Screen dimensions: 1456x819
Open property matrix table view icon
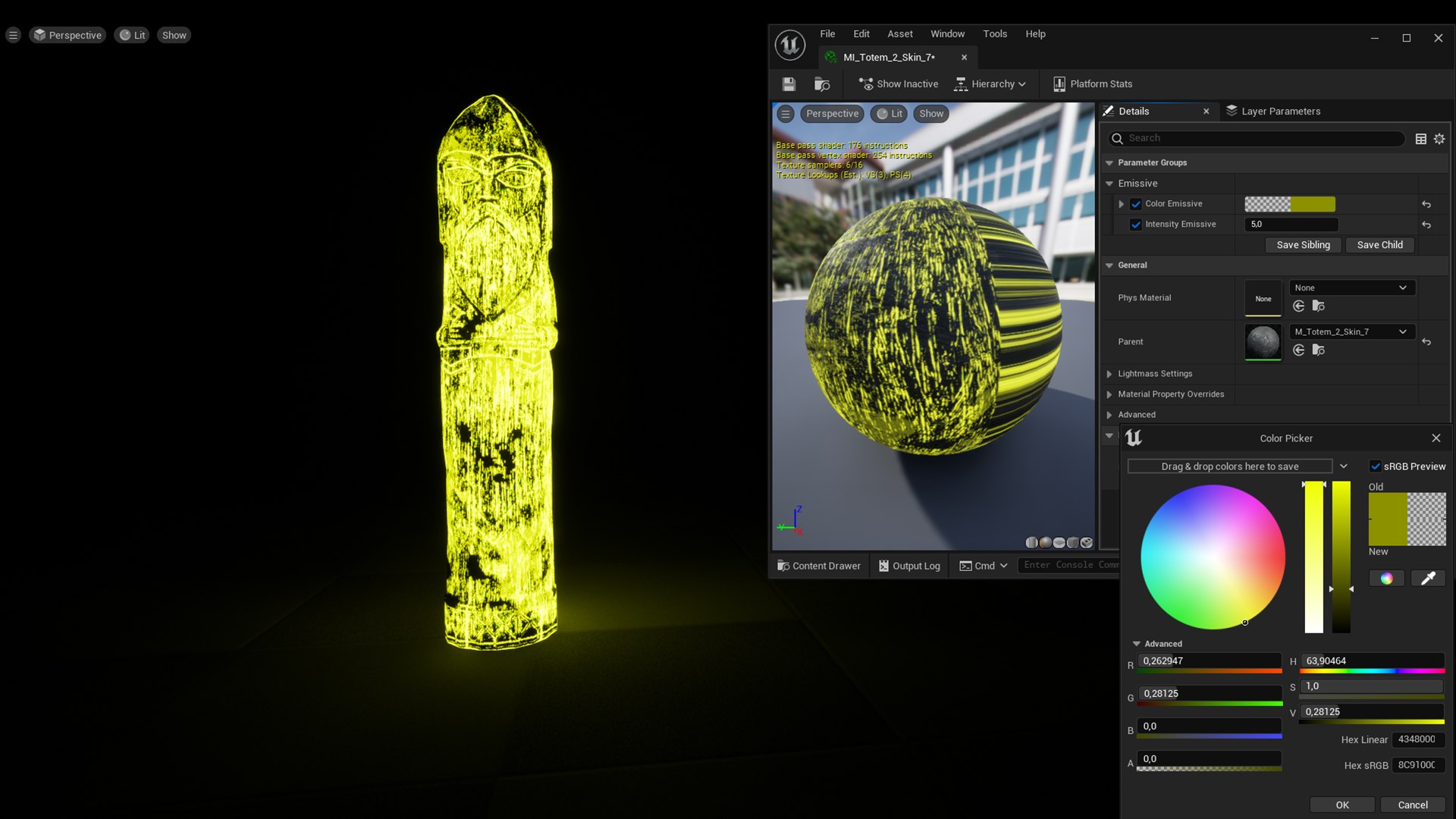[1421, 139]
